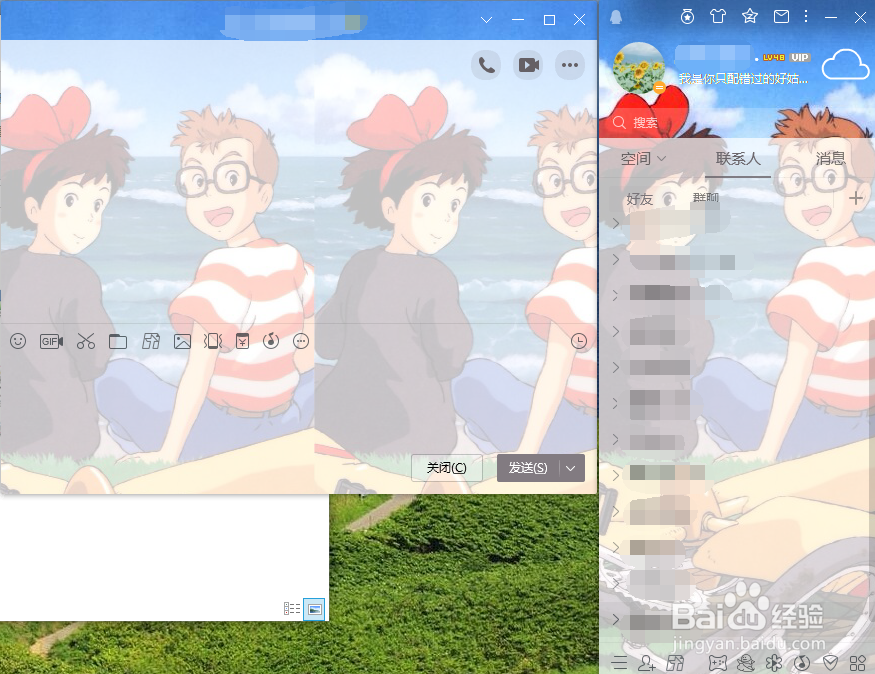Click the Tencent Docs icon in chat toolbar
Image resolution: width=875 pixels, height=674 pixels.
151,341
